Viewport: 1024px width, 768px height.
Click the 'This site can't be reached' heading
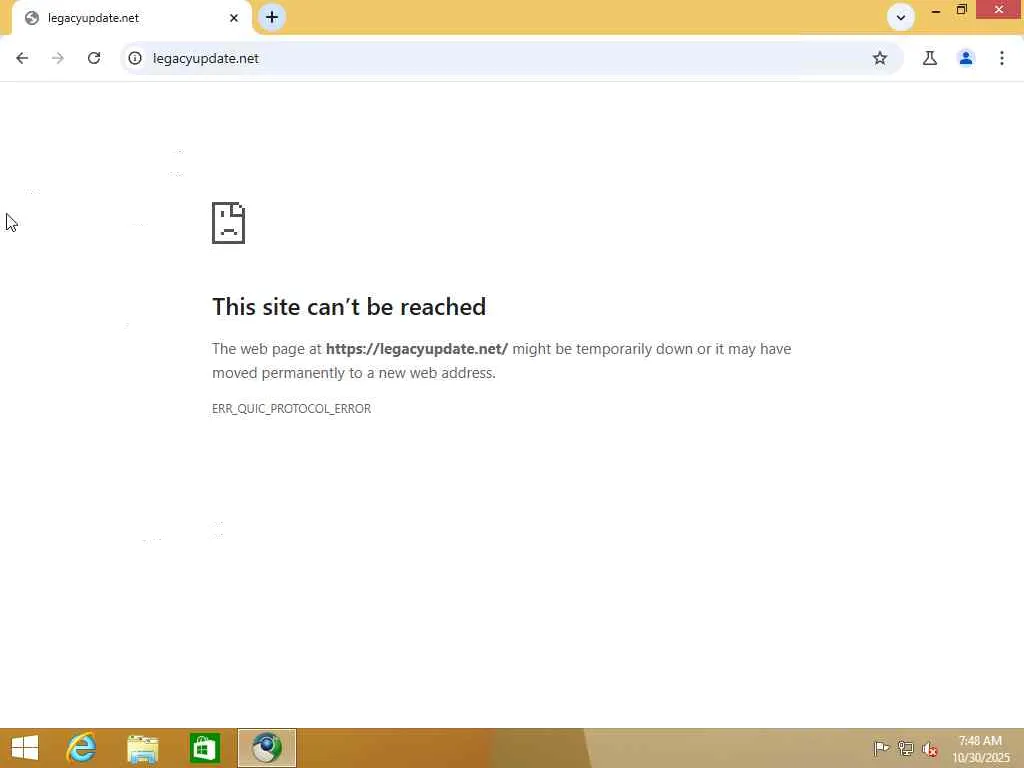[349, 307]
